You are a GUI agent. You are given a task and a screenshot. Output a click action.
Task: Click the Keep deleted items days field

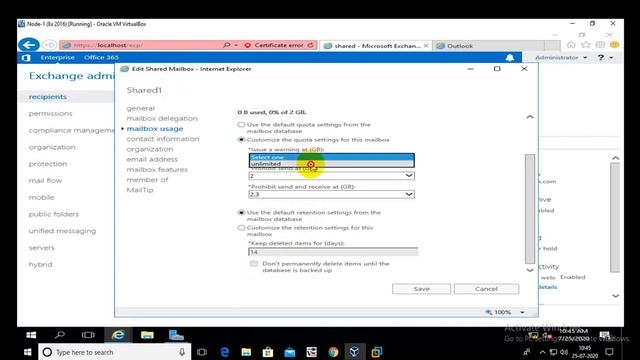[333, 252]
